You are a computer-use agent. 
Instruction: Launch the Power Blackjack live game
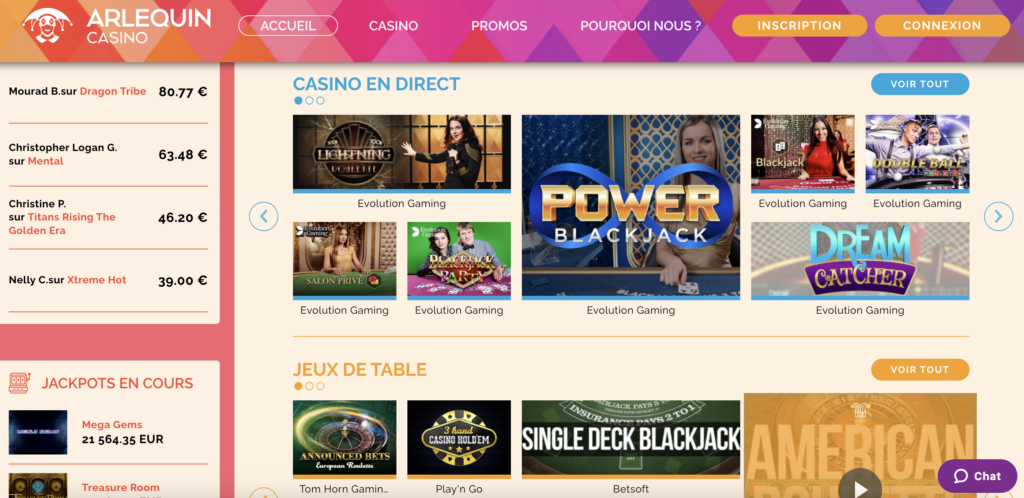[x=631, y=207]
